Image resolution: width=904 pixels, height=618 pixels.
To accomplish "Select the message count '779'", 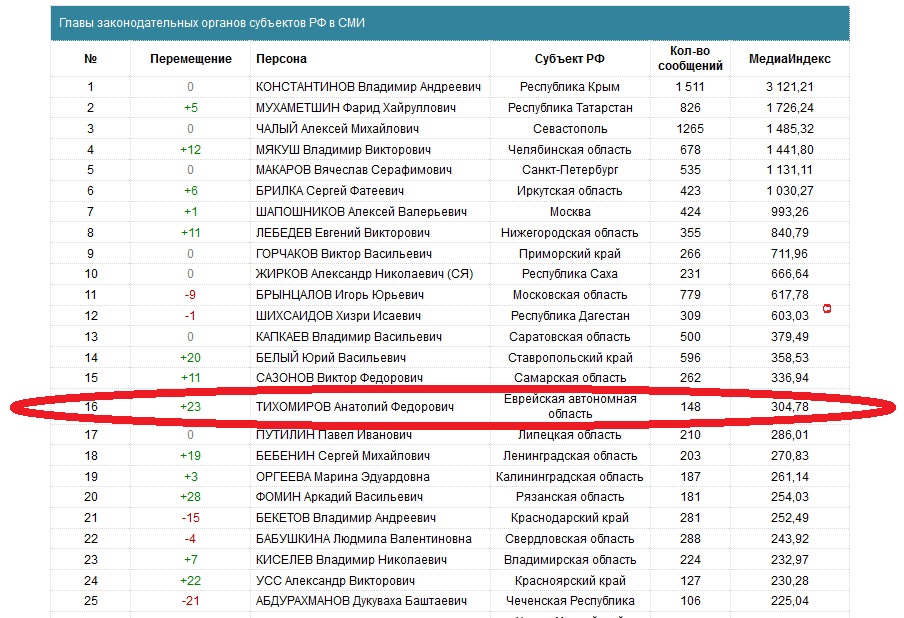I will pos(690,295).
